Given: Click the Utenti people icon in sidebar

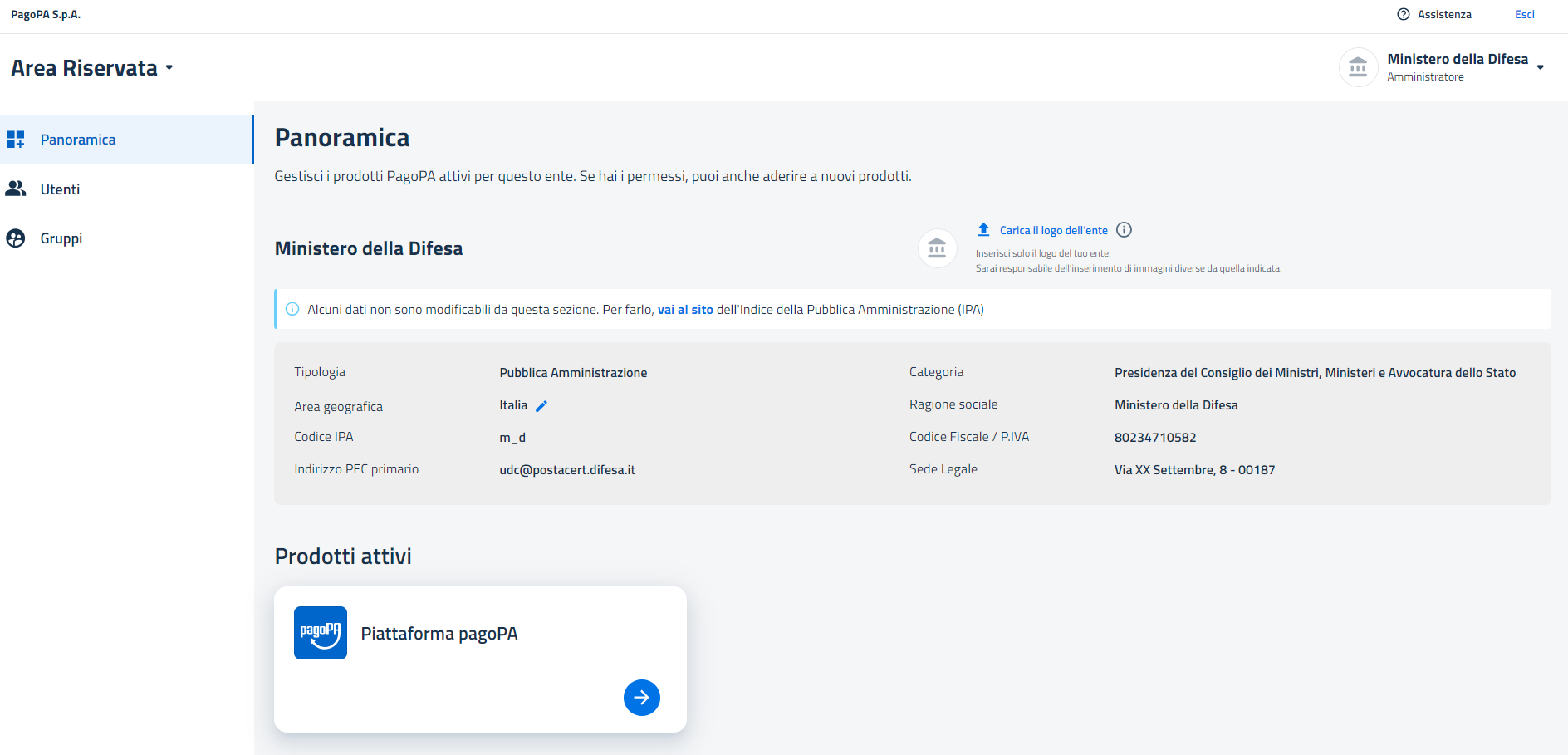Looking at the screenshot, I should pyautogui.click(x=16, y=189).
